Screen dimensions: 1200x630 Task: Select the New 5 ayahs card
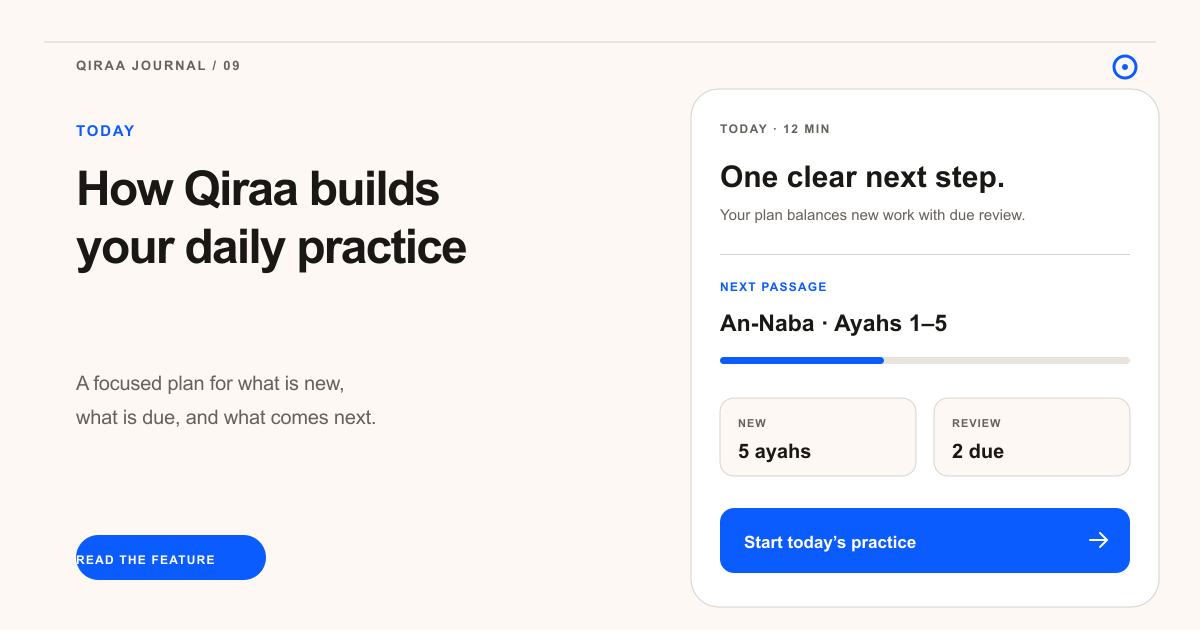click(x=818, y=437)
